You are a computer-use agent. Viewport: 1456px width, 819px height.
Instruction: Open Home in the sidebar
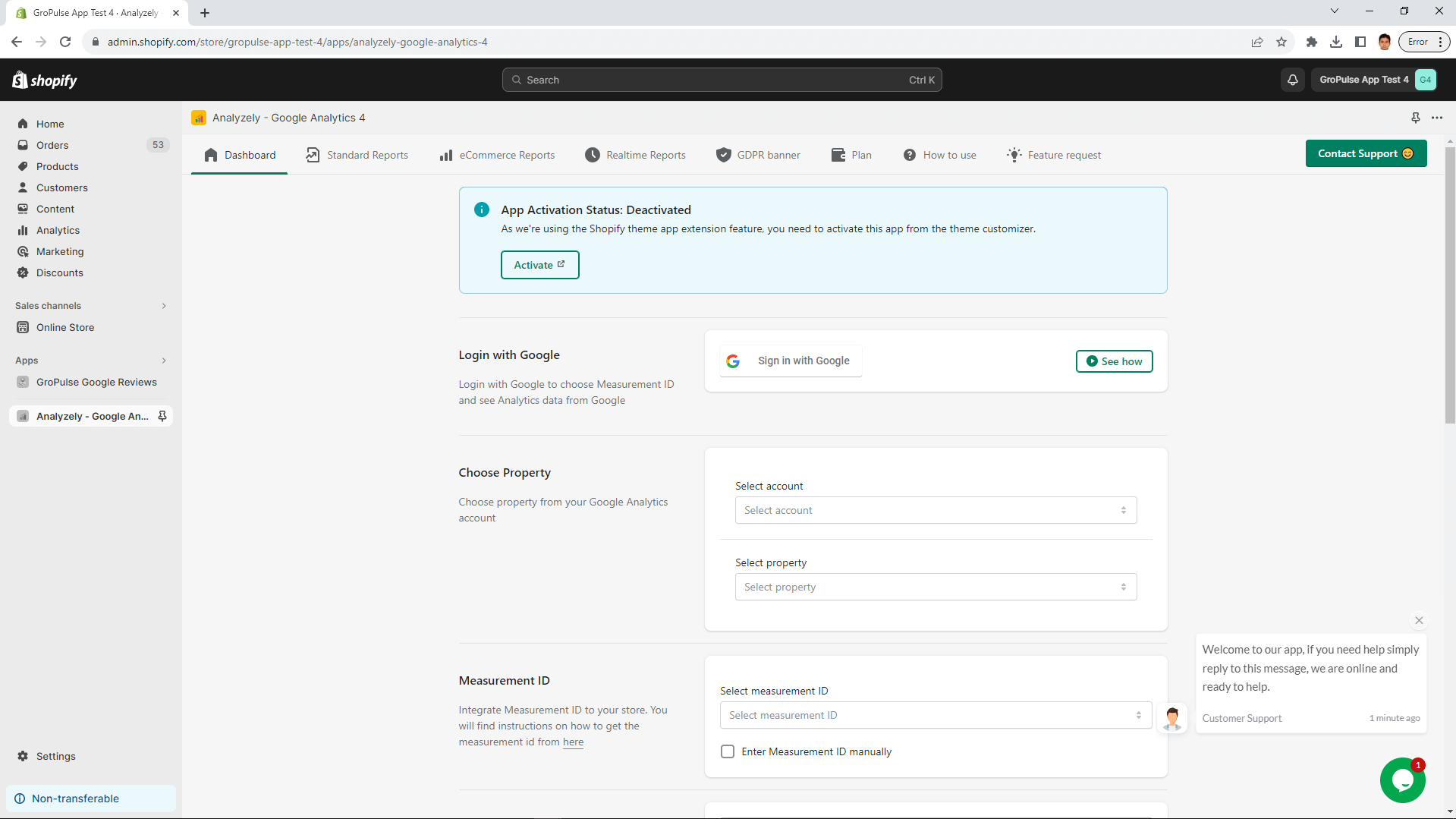click(x=50, y=124)
